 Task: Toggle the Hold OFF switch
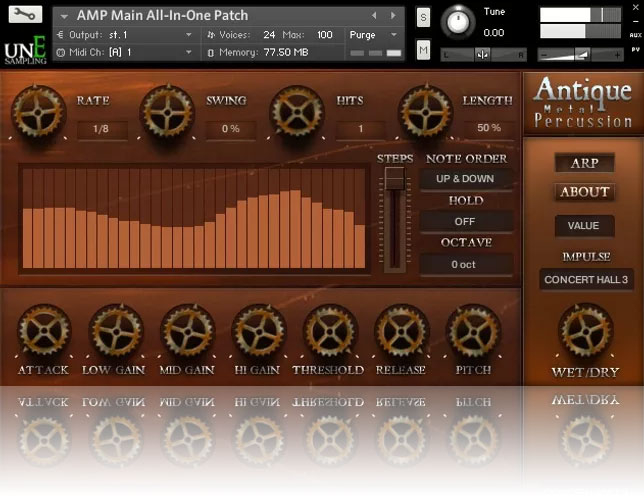pos(465,221)
